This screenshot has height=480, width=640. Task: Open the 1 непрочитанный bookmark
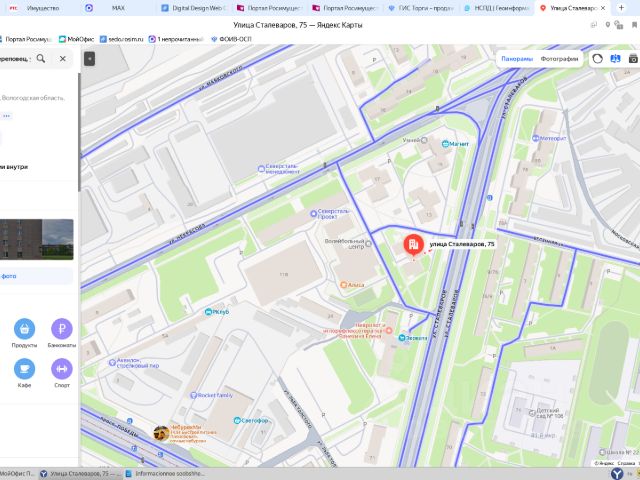(176, 39)
